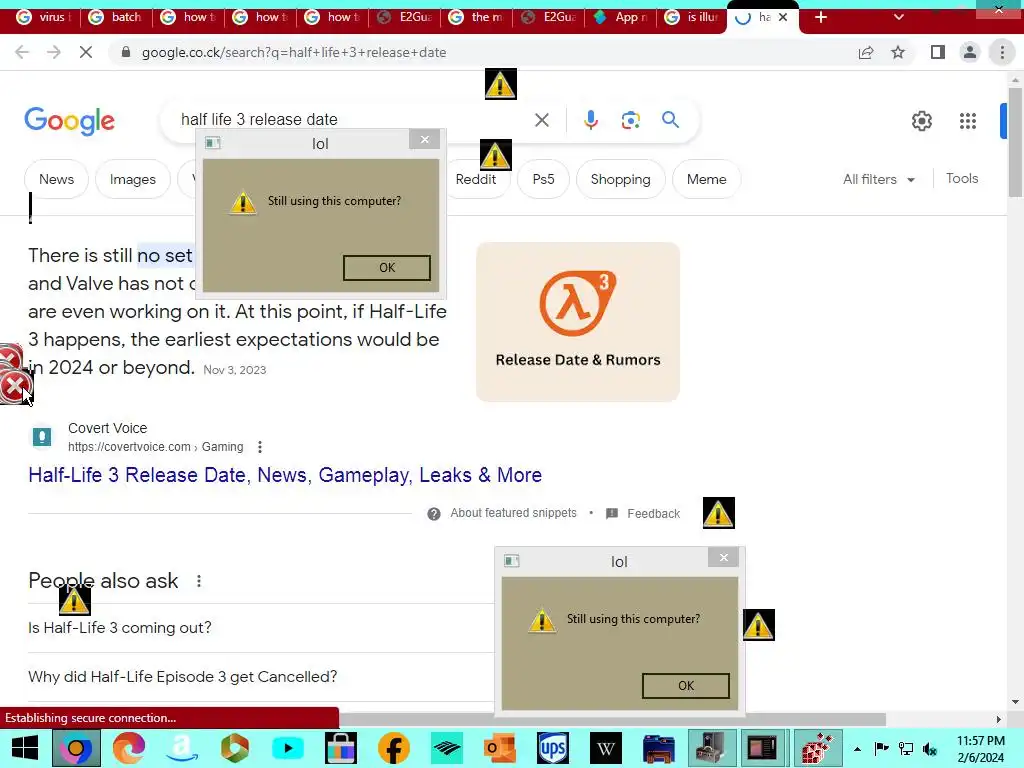Viewport: 1024px width, 768px height.
Task: Share this page from address bar
Action: (866, 52)
